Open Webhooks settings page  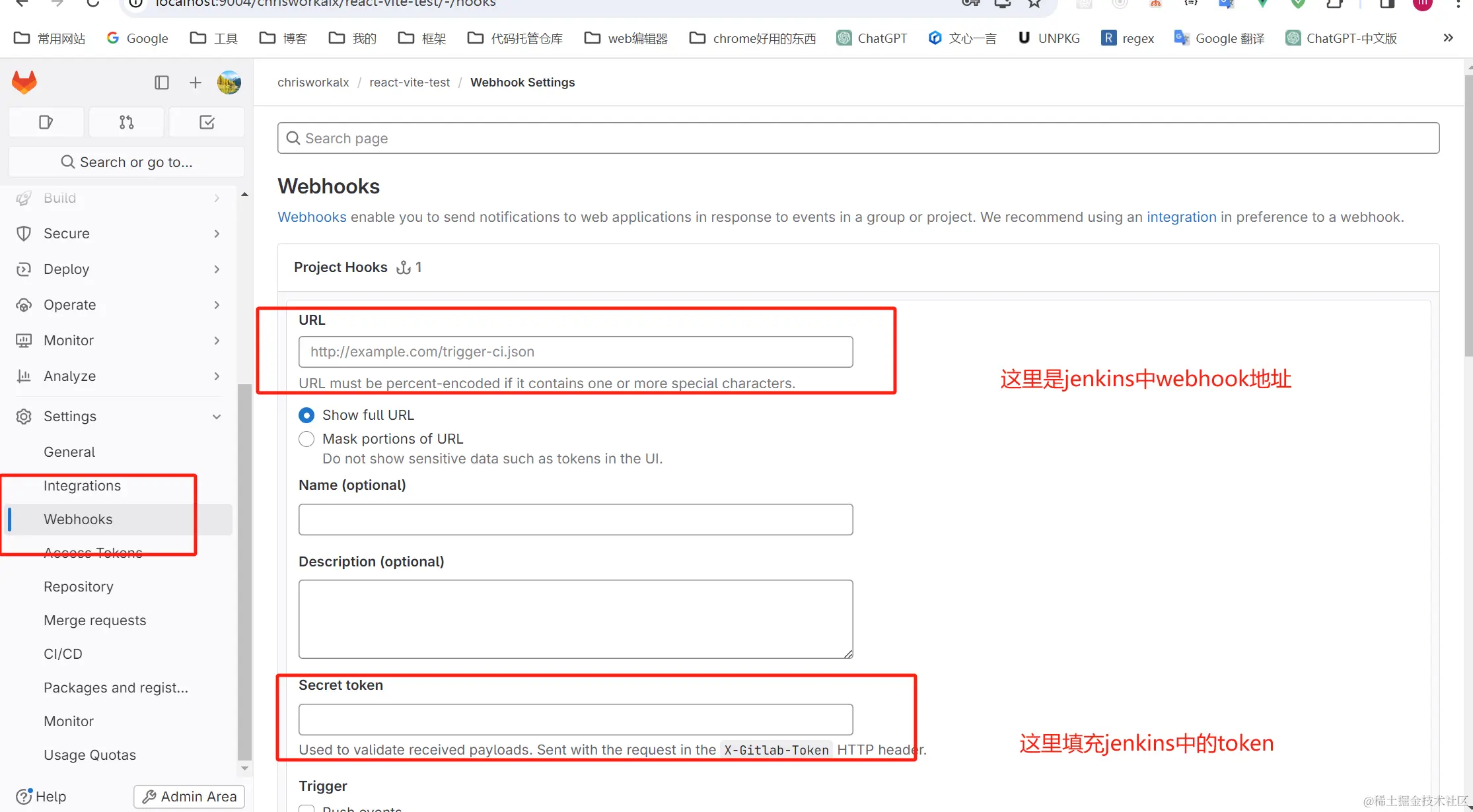pyautogui.click(x=78, y=520)
